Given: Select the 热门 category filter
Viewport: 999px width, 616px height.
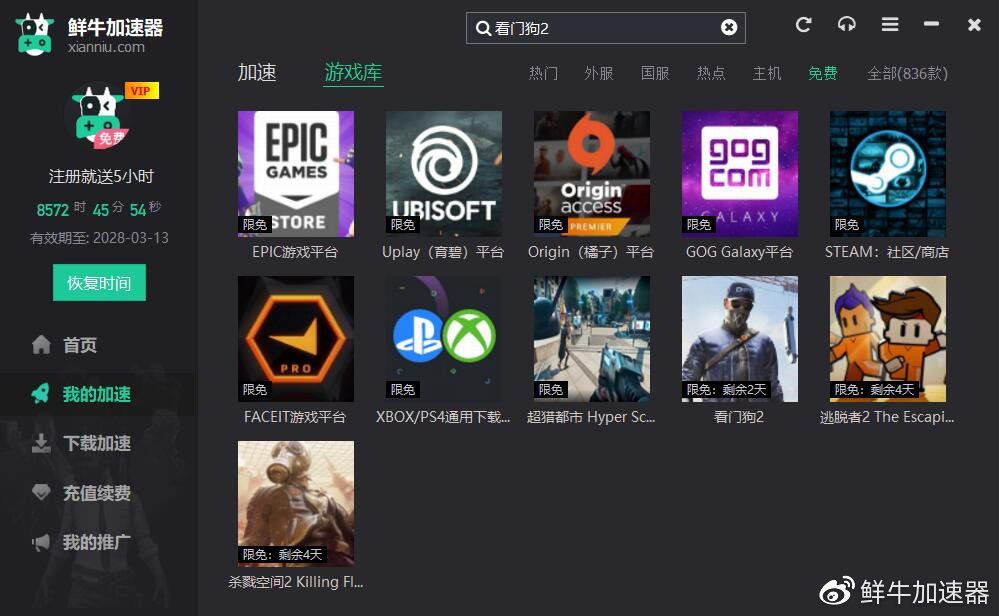Looking at the screenshot, I should coord(543,73).
